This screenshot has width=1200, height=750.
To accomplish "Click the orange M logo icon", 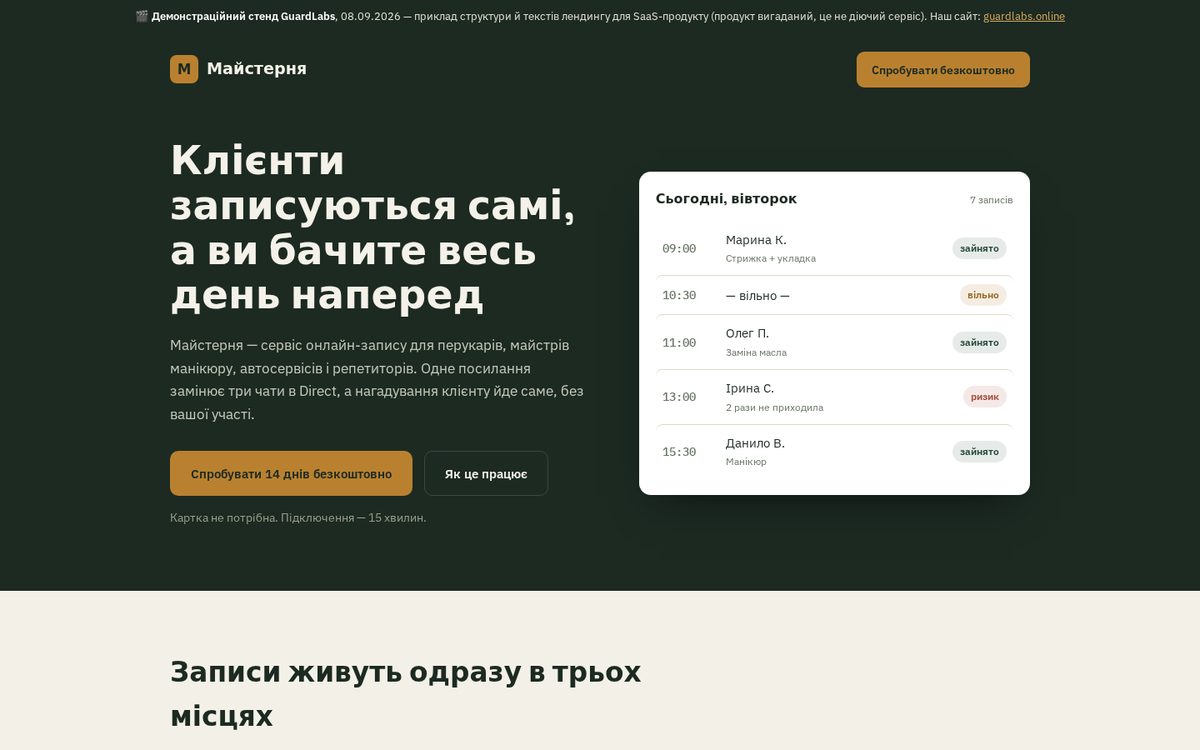I will [184, 69].
